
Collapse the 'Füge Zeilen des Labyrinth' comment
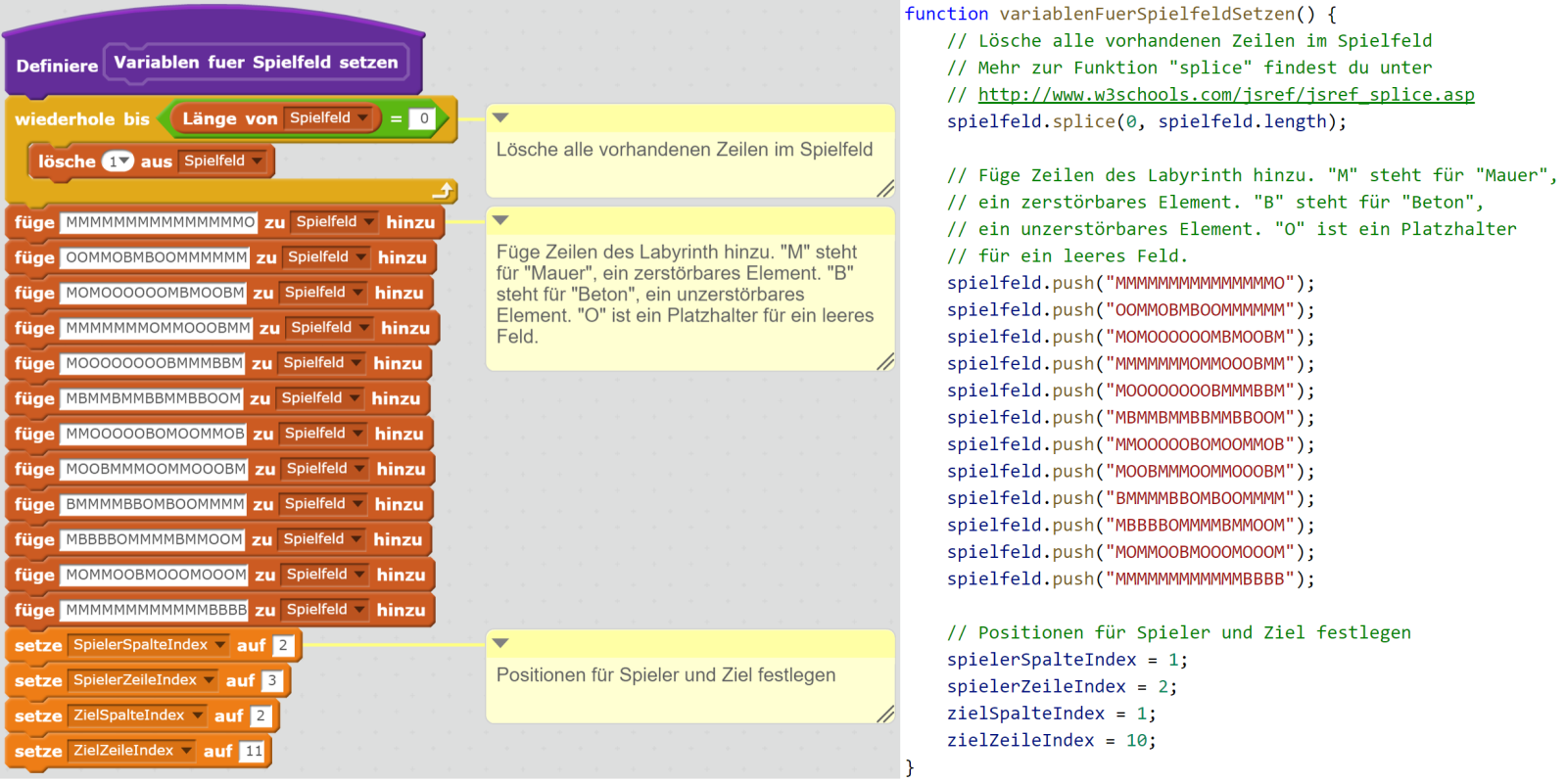(500, 220)
